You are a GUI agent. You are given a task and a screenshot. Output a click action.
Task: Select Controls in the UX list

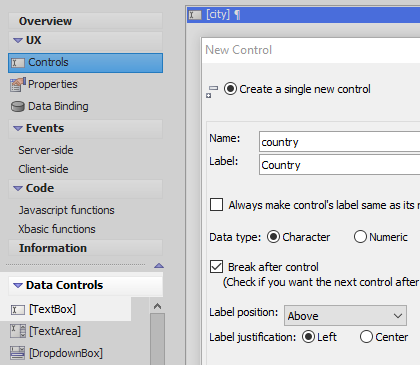85,63
